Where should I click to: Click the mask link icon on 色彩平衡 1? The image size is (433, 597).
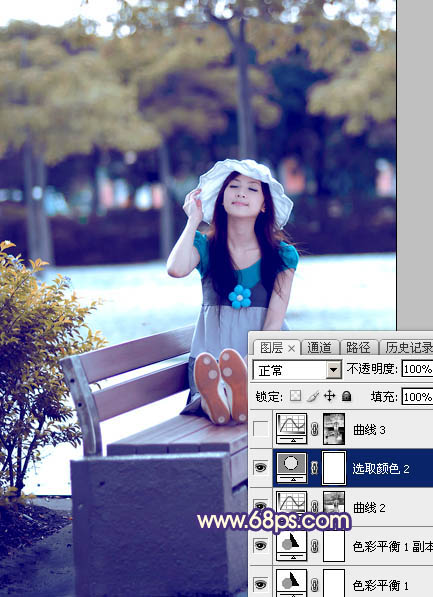[315, 584]
